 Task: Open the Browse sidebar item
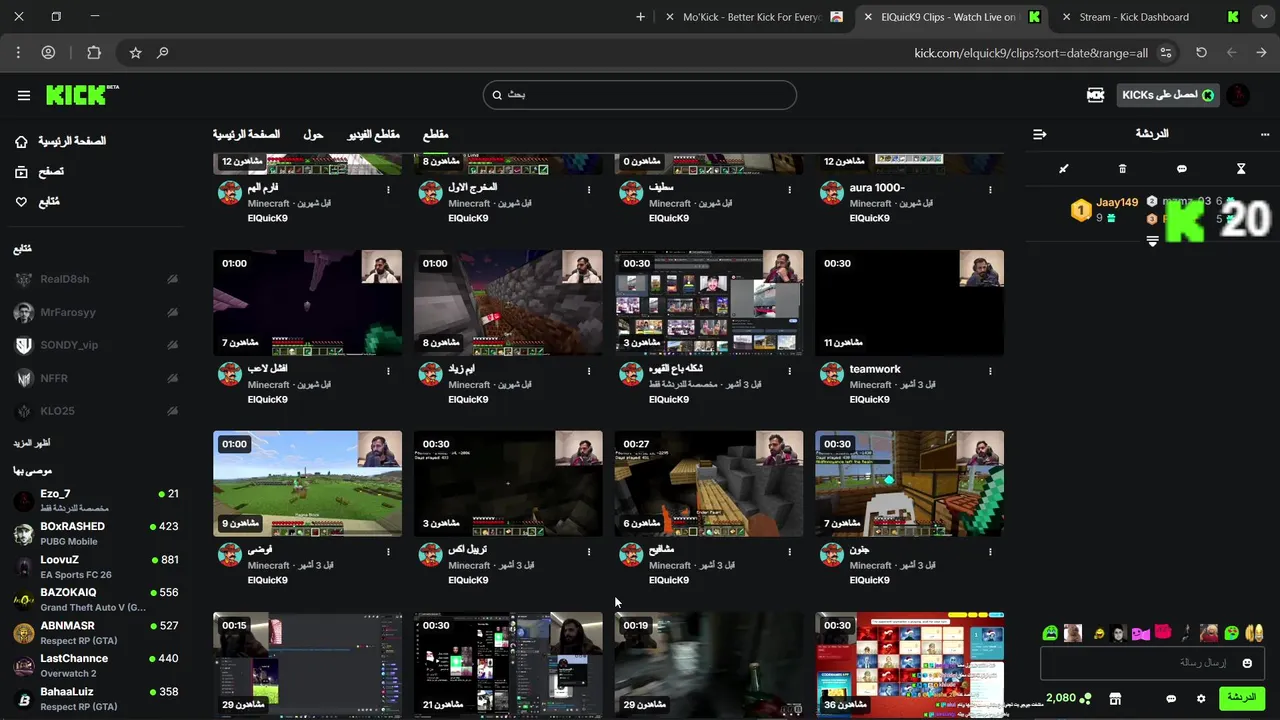(40, 172)
